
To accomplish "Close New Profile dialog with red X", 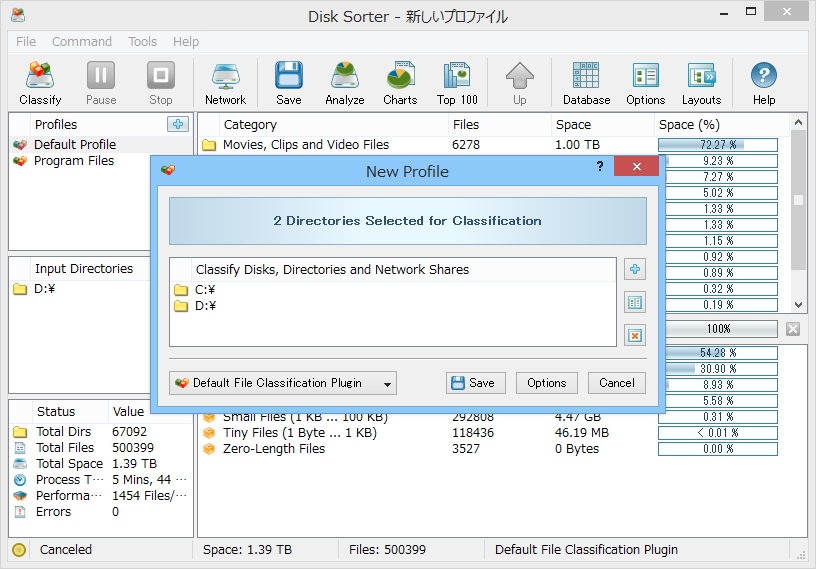I will pyautogui.click(x=636, y=167).
